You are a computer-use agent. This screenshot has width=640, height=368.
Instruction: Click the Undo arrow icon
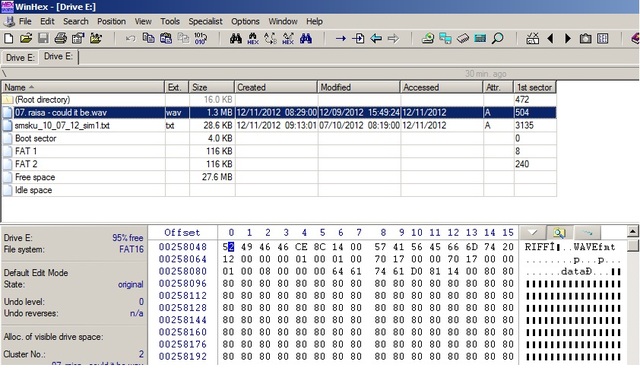point(131,38)
